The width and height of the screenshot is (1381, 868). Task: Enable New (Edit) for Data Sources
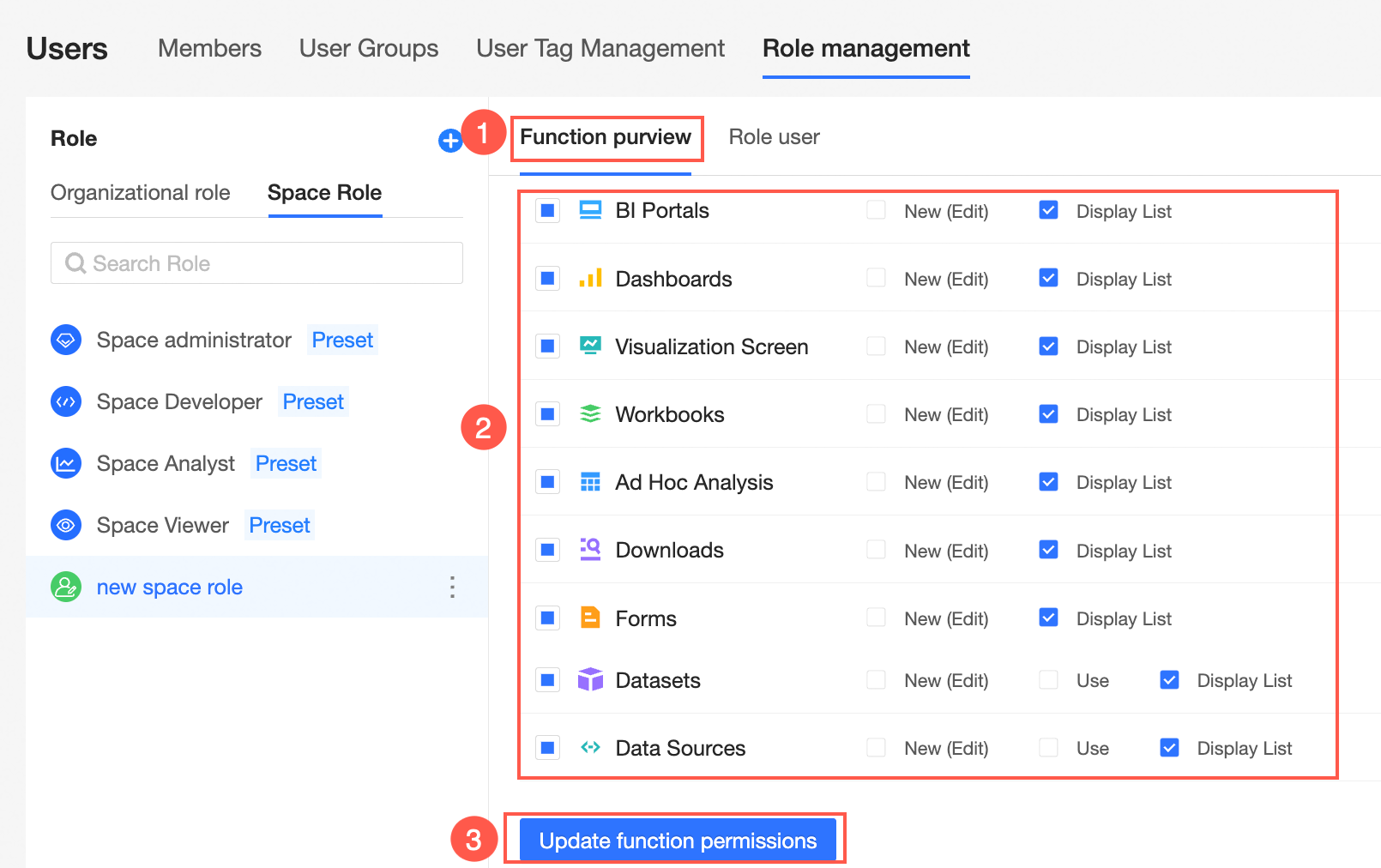tap(876, 748)
